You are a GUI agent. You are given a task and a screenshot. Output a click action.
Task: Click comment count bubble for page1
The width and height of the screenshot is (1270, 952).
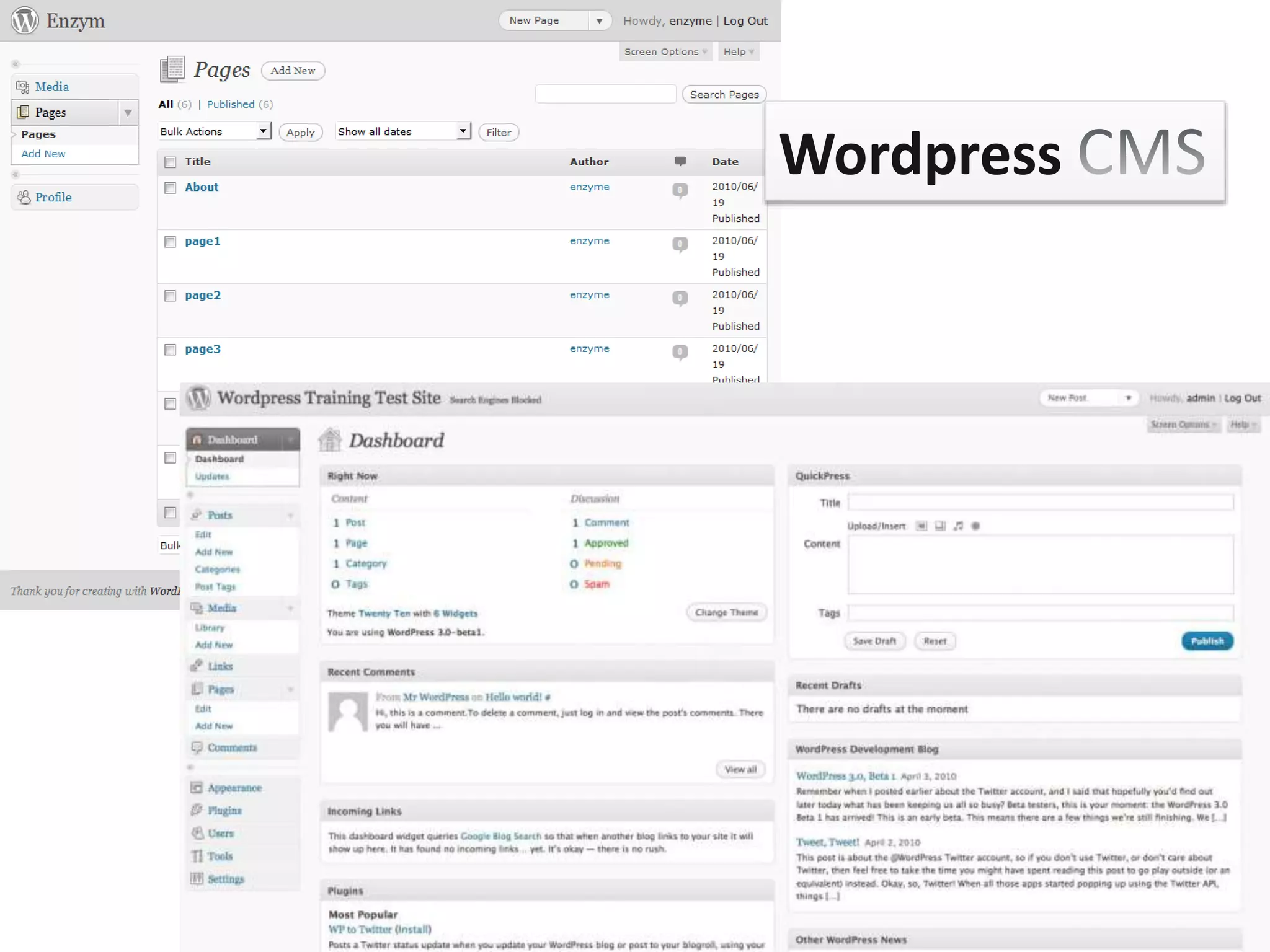[680, 244]
